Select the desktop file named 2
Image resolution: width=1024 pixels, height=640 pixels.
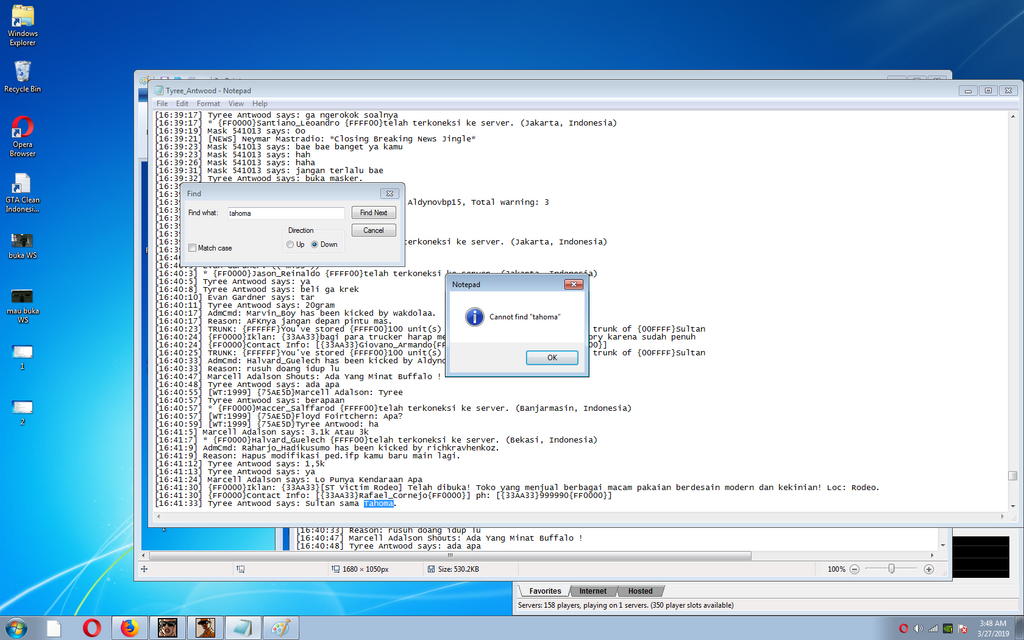22,413
